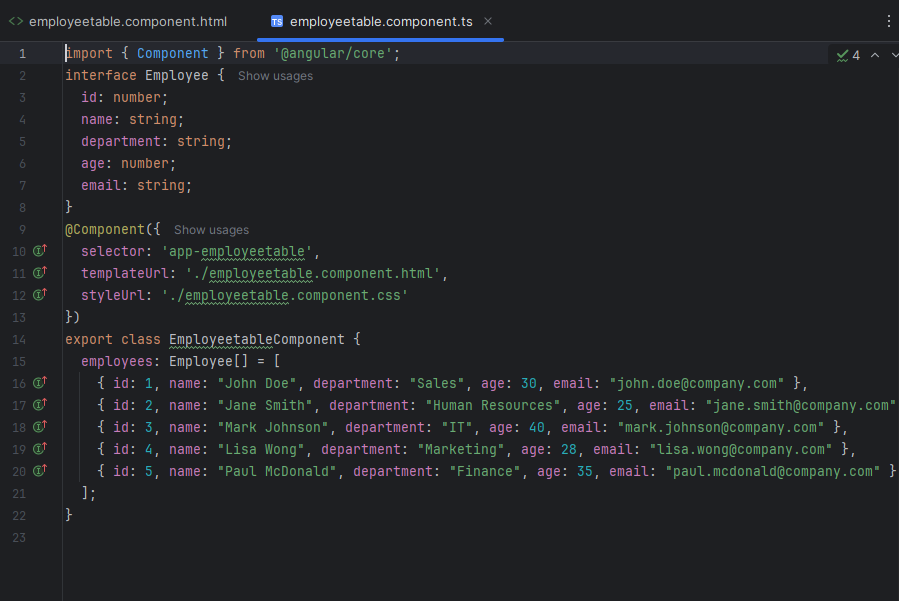Click the gutter icon beside line 20
Viewport: 899px width, 601px height.
tap(40, 471)
